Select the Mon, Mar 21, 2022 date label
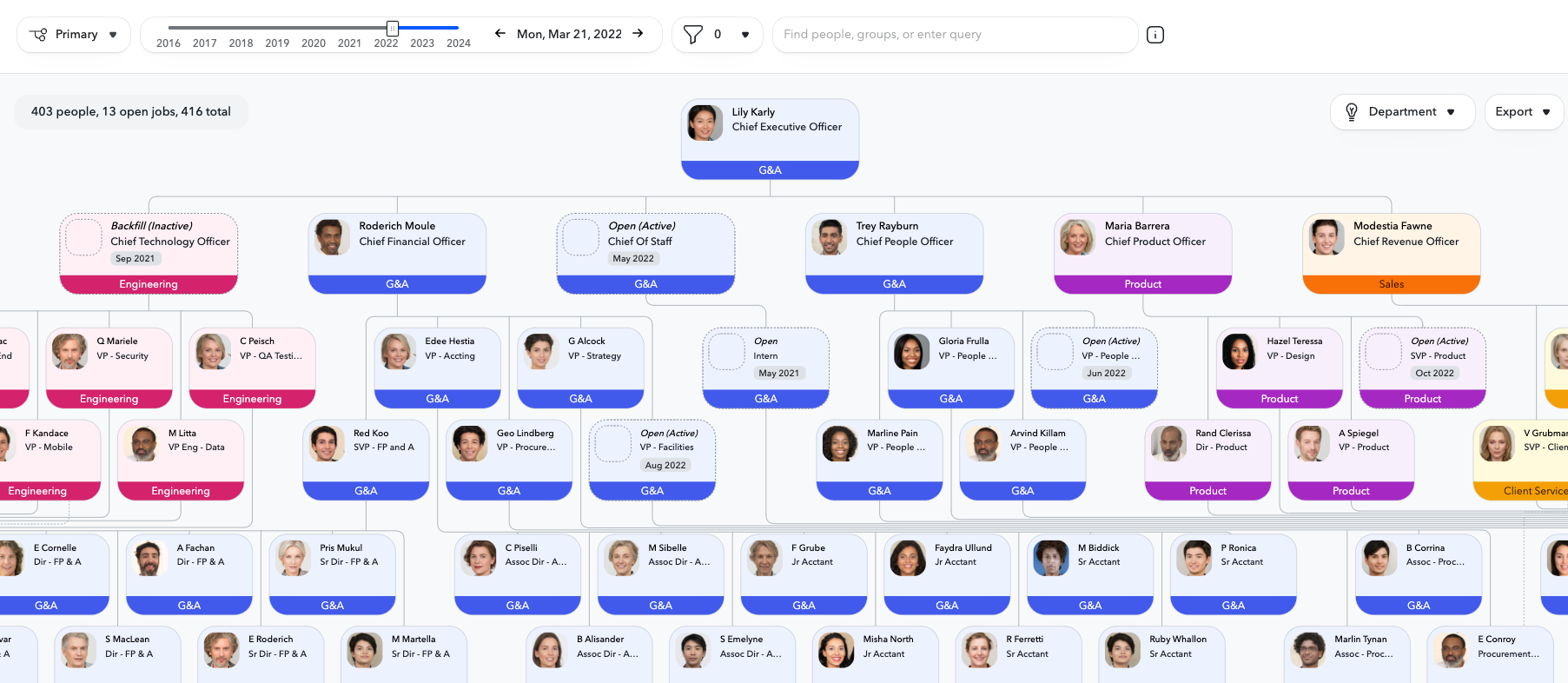This screenshot has height=683, width=1568. click(569, 35)
